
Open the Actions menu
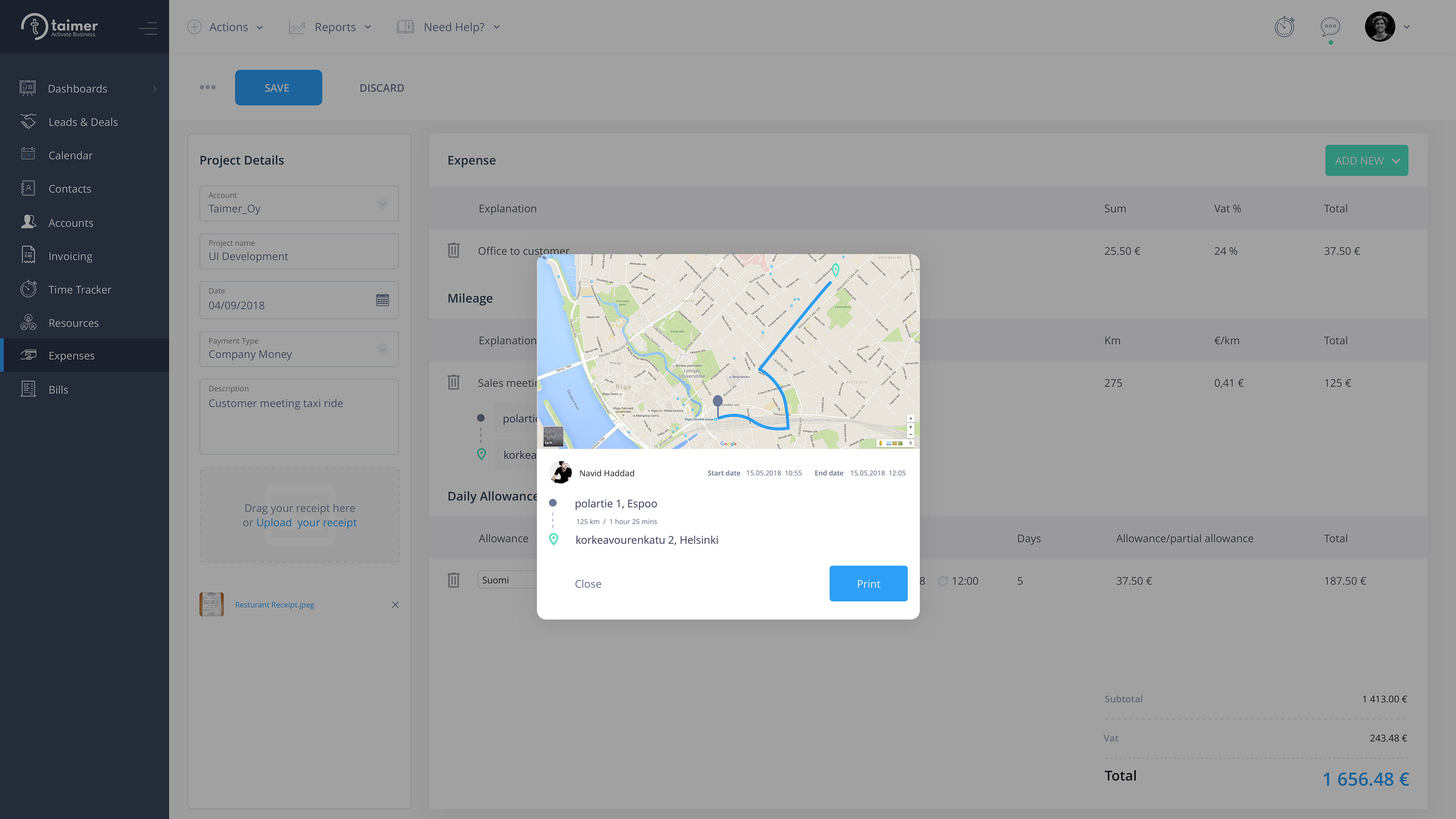(226, 27)
